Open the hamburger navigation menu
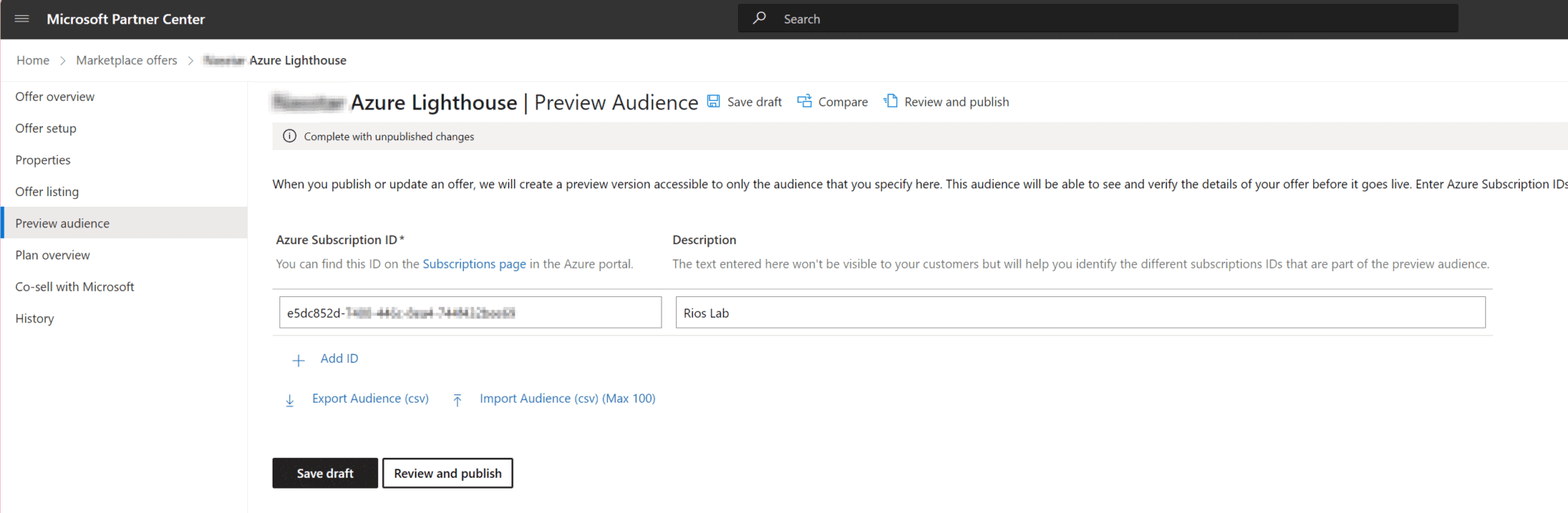The width and height of the screenshot is (1568, 513). pos(21,19)
